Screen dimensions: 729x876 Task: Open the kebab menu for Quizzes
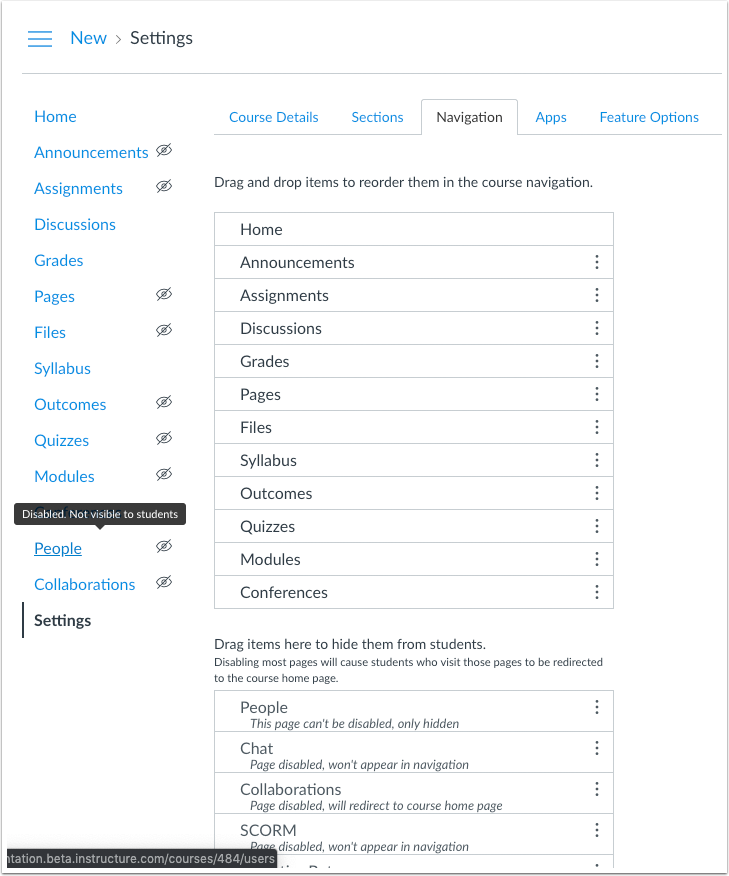coord(597,526)
